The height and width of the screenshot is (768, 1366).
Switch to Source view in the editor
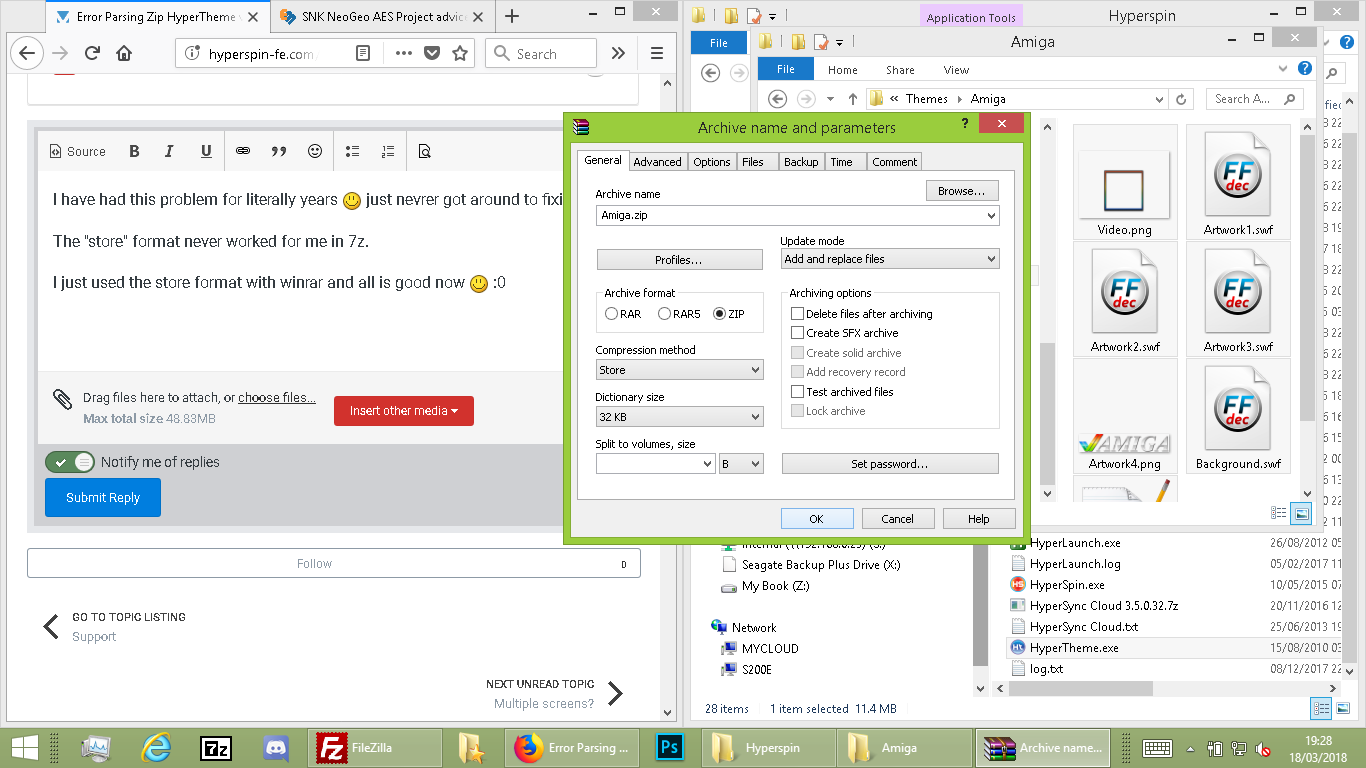78,151
